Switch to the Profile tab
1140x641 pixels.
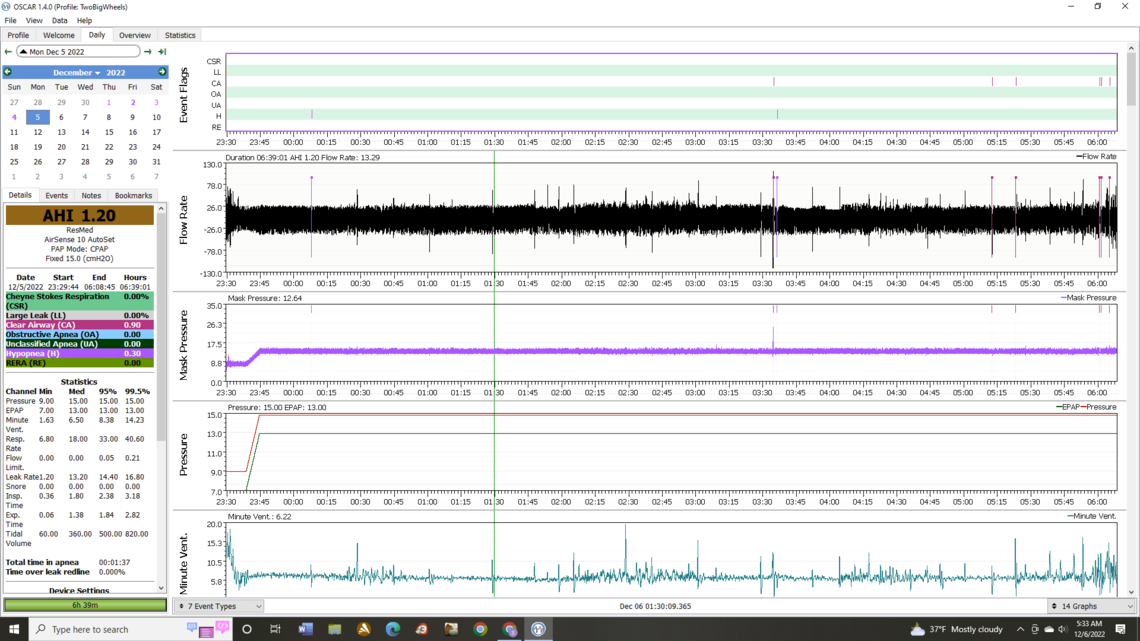tap(18, 35)
